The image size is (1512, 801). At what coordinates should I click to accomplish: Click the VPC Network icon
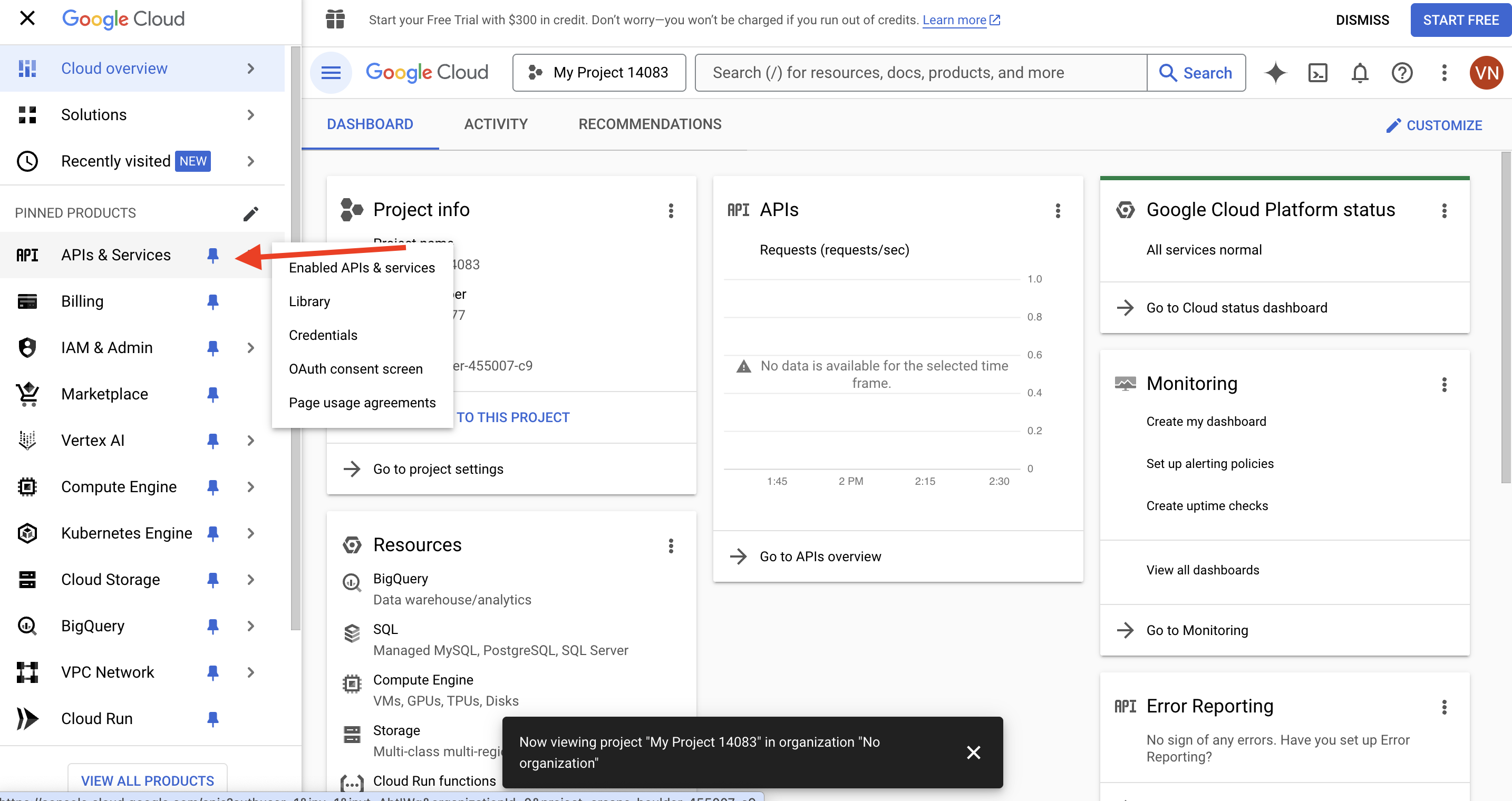click(27, 672)
